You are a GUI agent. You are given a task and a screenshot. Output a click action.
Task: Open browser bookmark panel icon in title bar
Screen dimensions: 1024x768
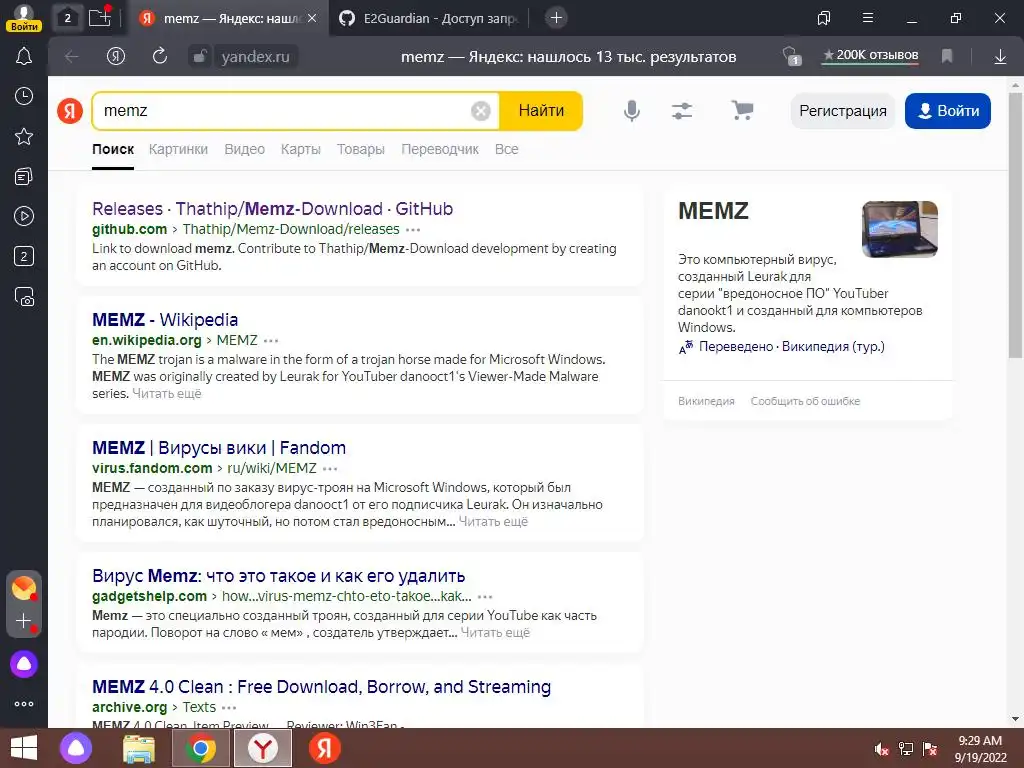tap(824, 18)
